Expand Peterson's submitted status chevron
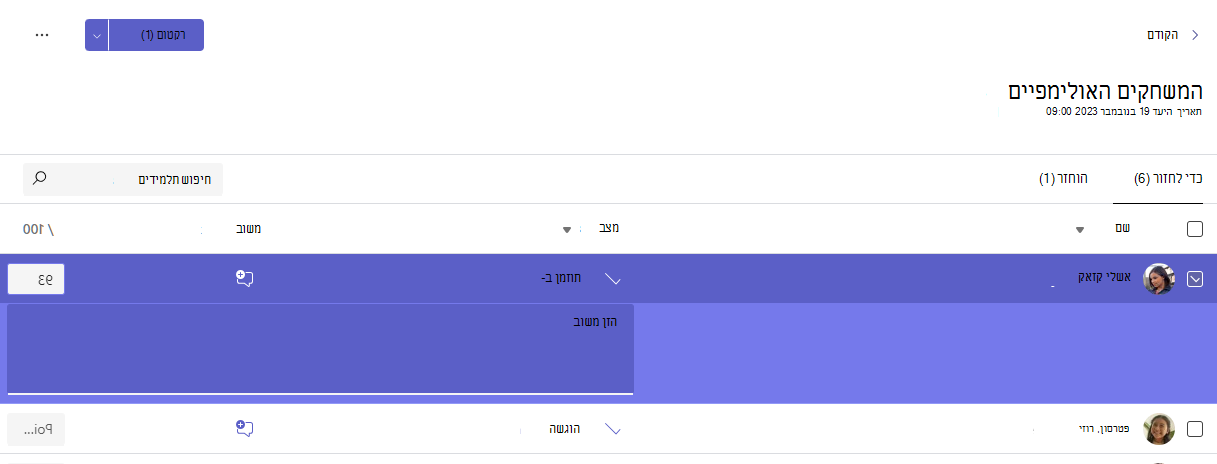Image resolution: width=1217 pixels, height=464 pixels. (614, 429)
